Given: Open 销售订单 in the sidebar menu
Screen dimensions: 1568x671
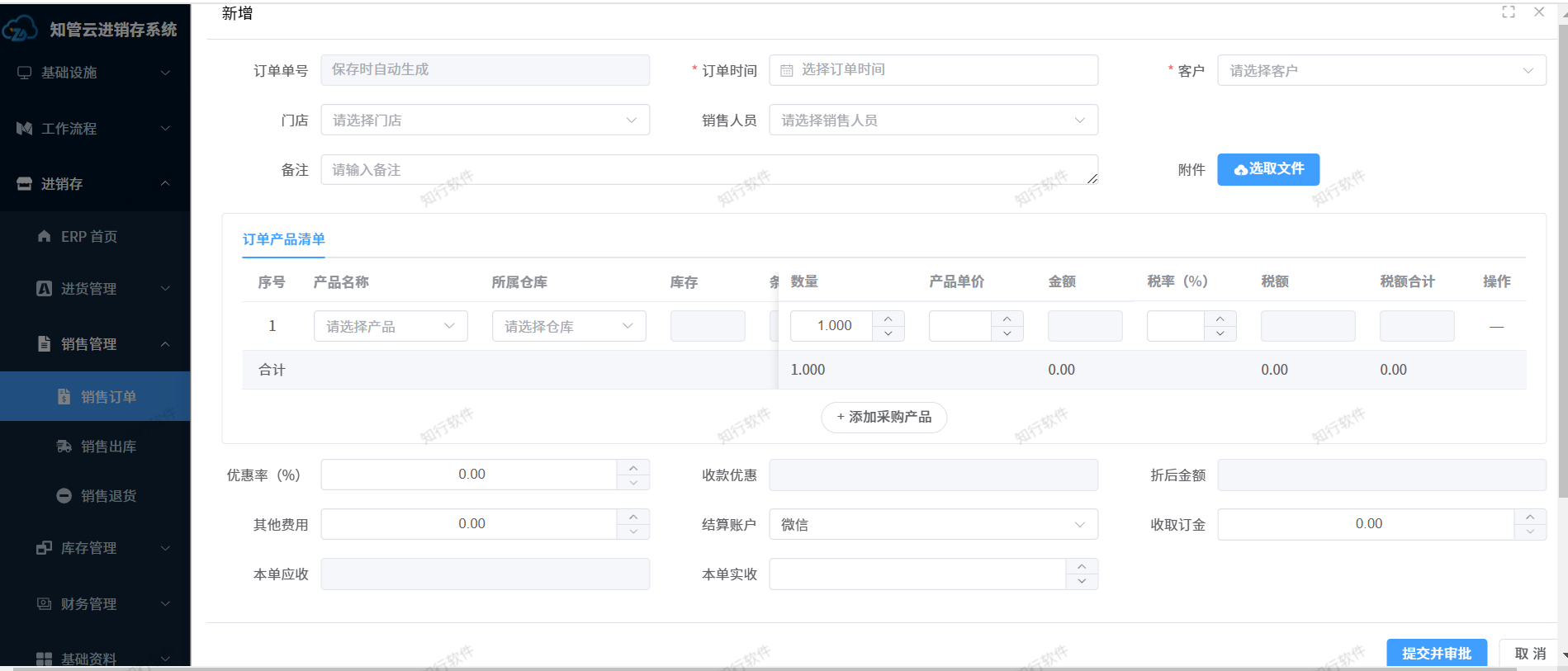Looking at the screenshot, I should (x=108, y=397).
